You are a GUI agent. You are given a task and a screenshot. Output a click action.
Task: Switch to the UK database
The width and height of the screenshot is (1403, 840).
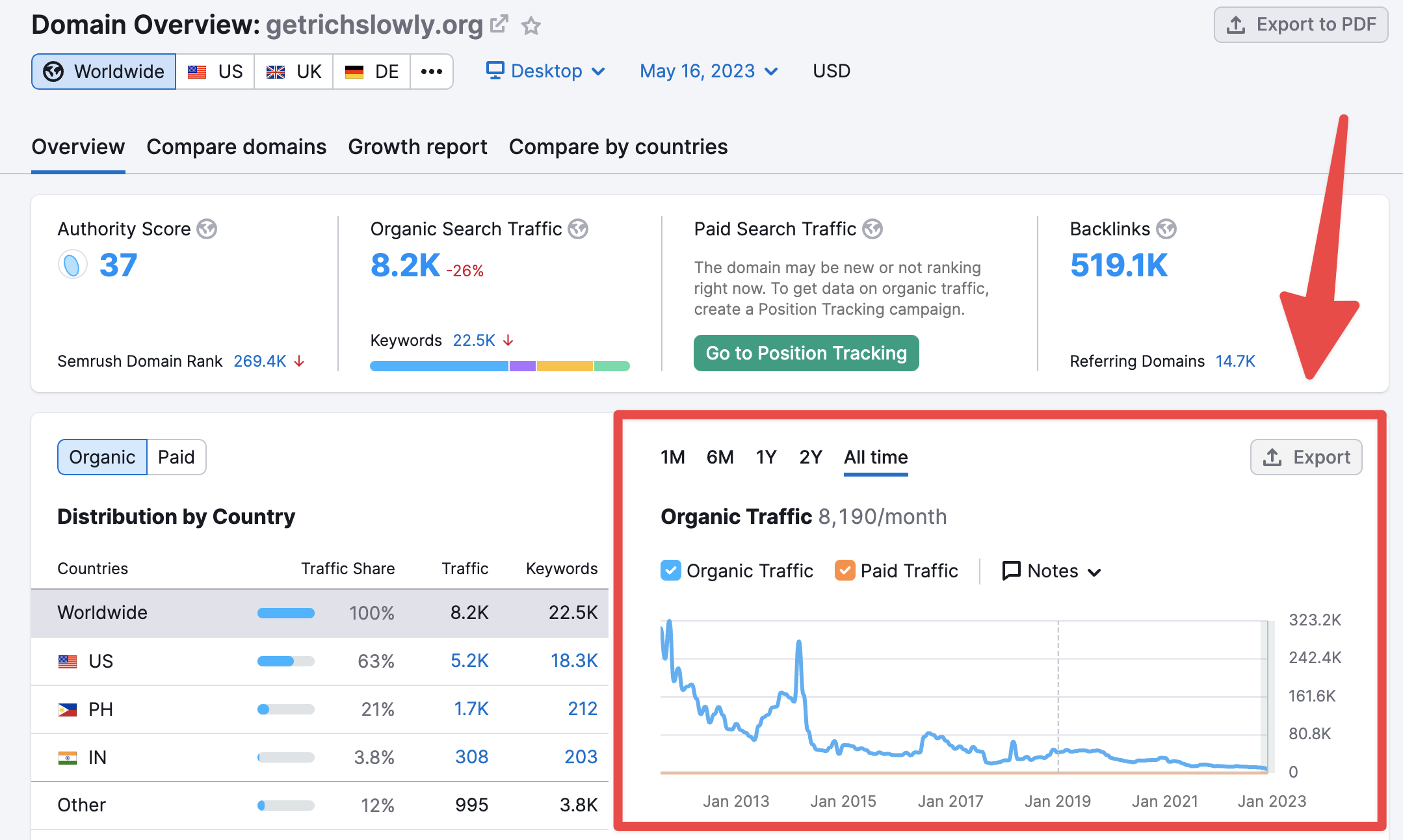(294, 72)
